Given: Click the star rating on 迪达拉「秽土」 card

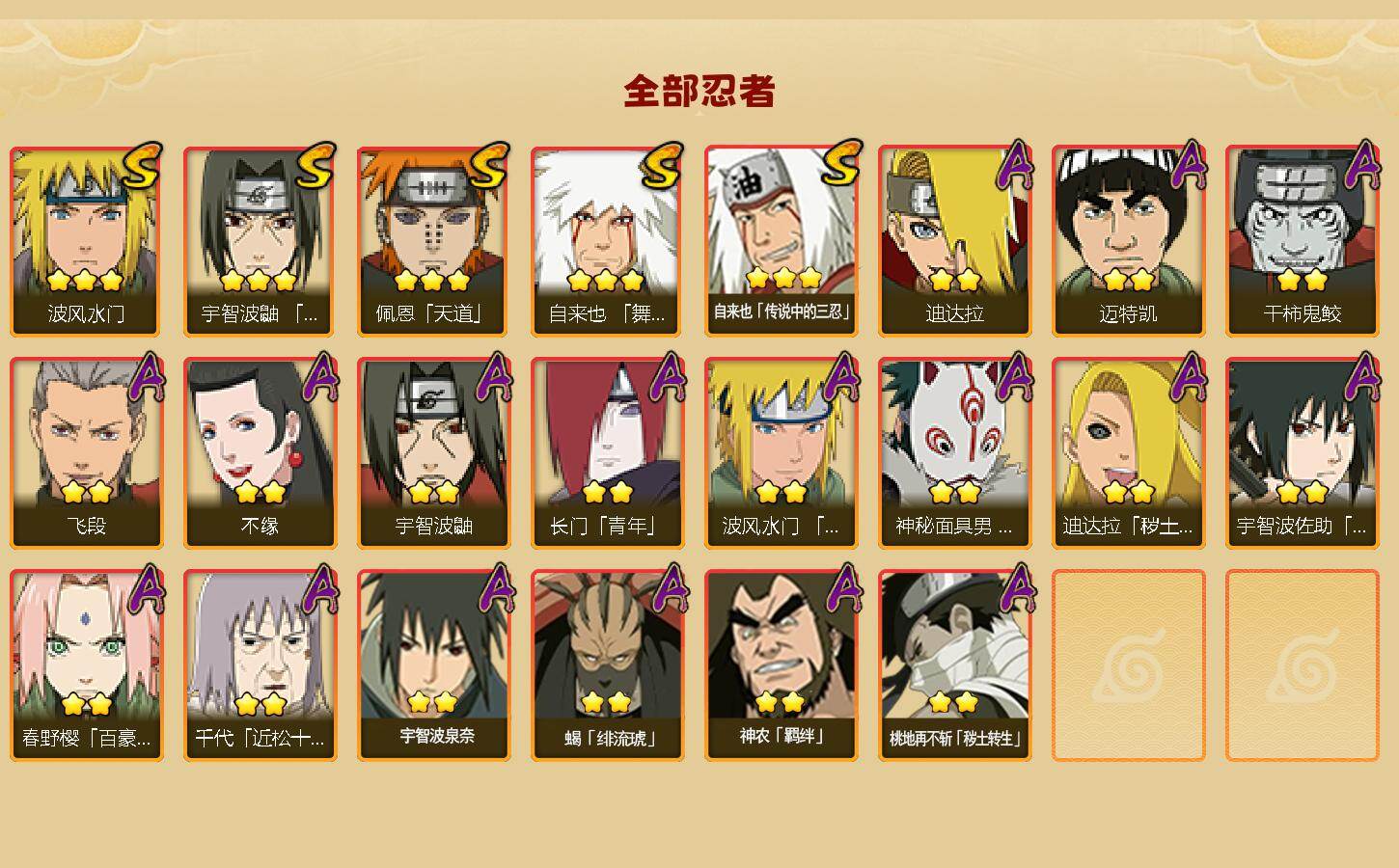Looking at the screenshot, I should [1129, 493].
